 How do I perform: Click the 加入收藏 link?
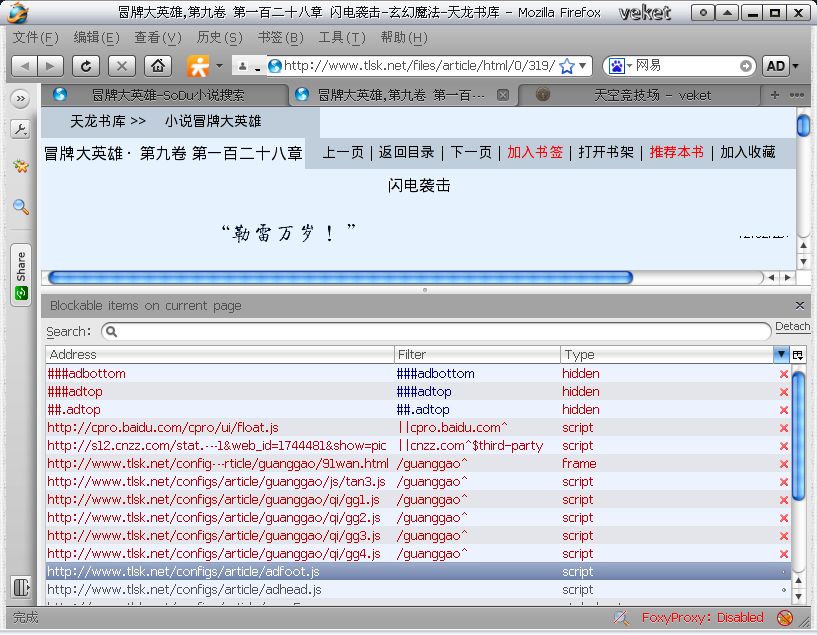(748, 153)
